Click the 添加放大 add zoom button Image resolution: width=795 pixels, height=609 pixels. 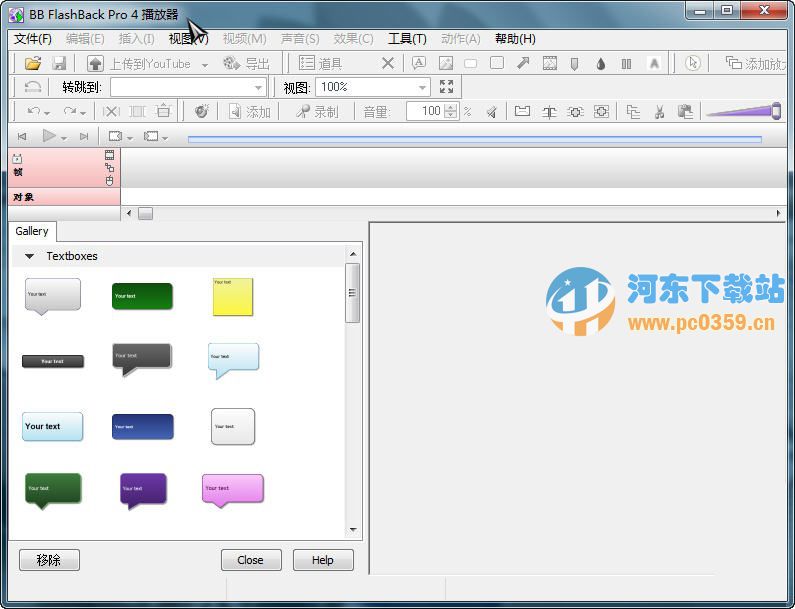(755, 63)
